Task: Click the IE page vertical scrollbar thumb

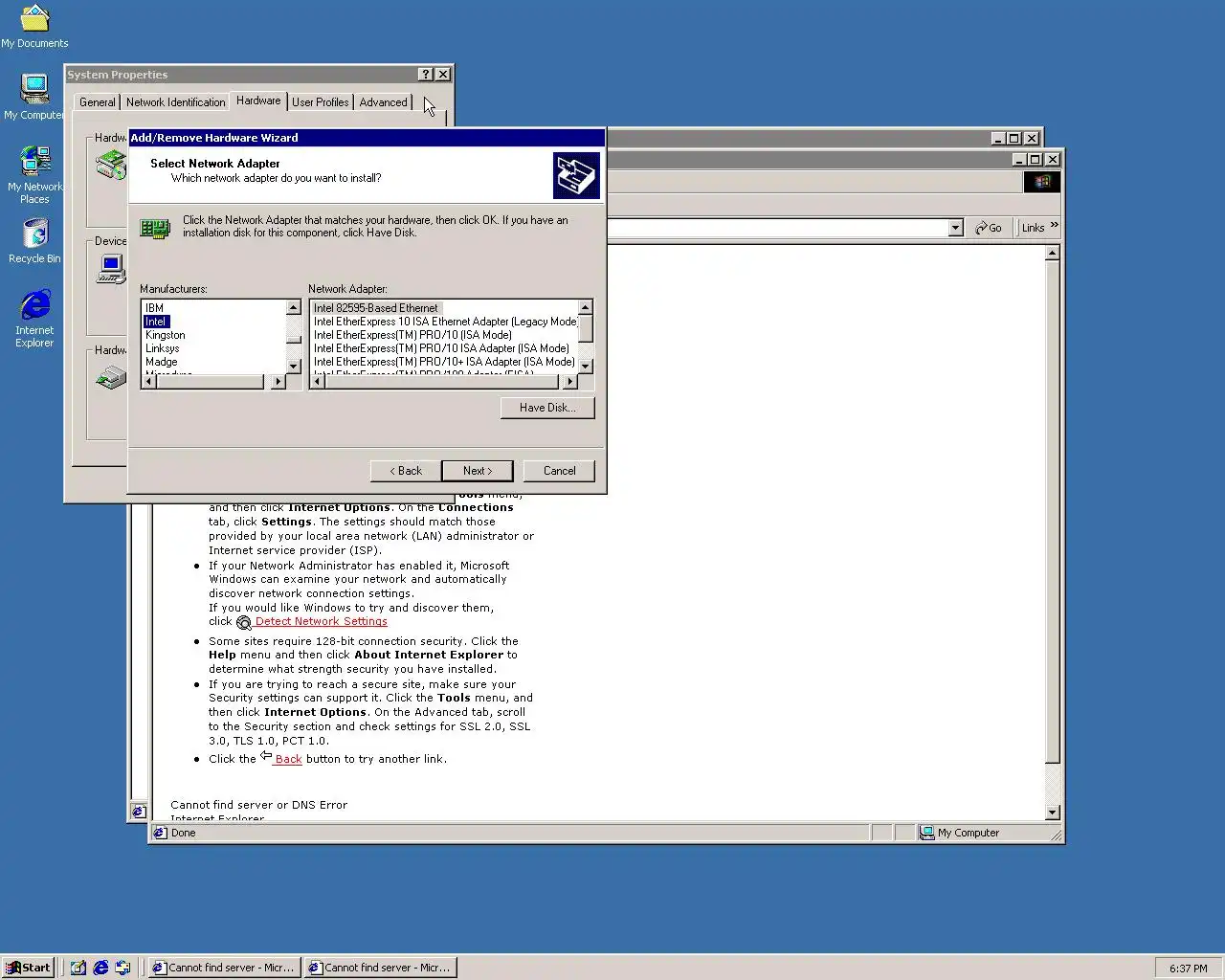Action: 1053,512
